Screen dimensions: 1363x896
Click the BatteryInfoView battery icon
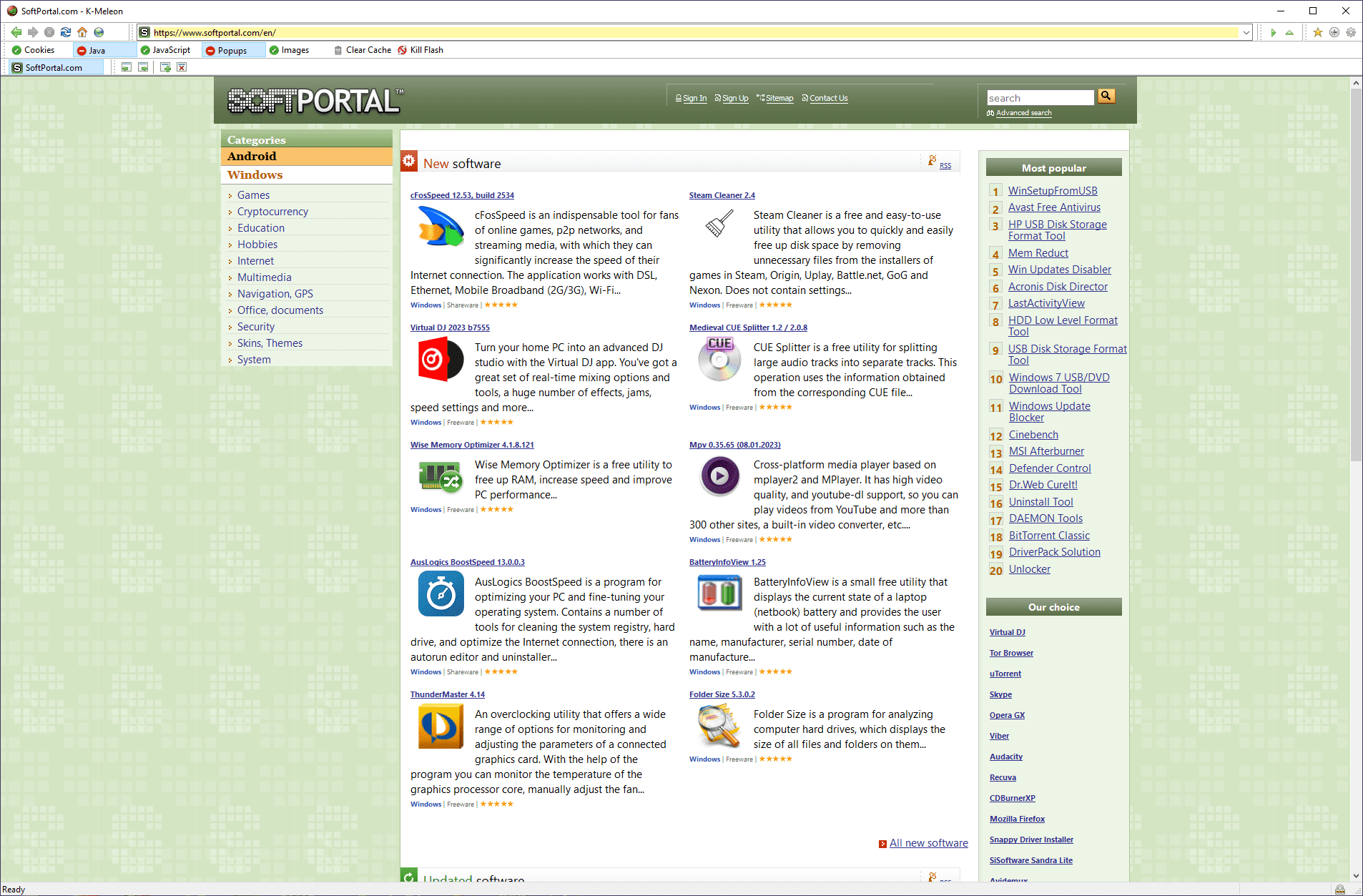pos(719,592)
